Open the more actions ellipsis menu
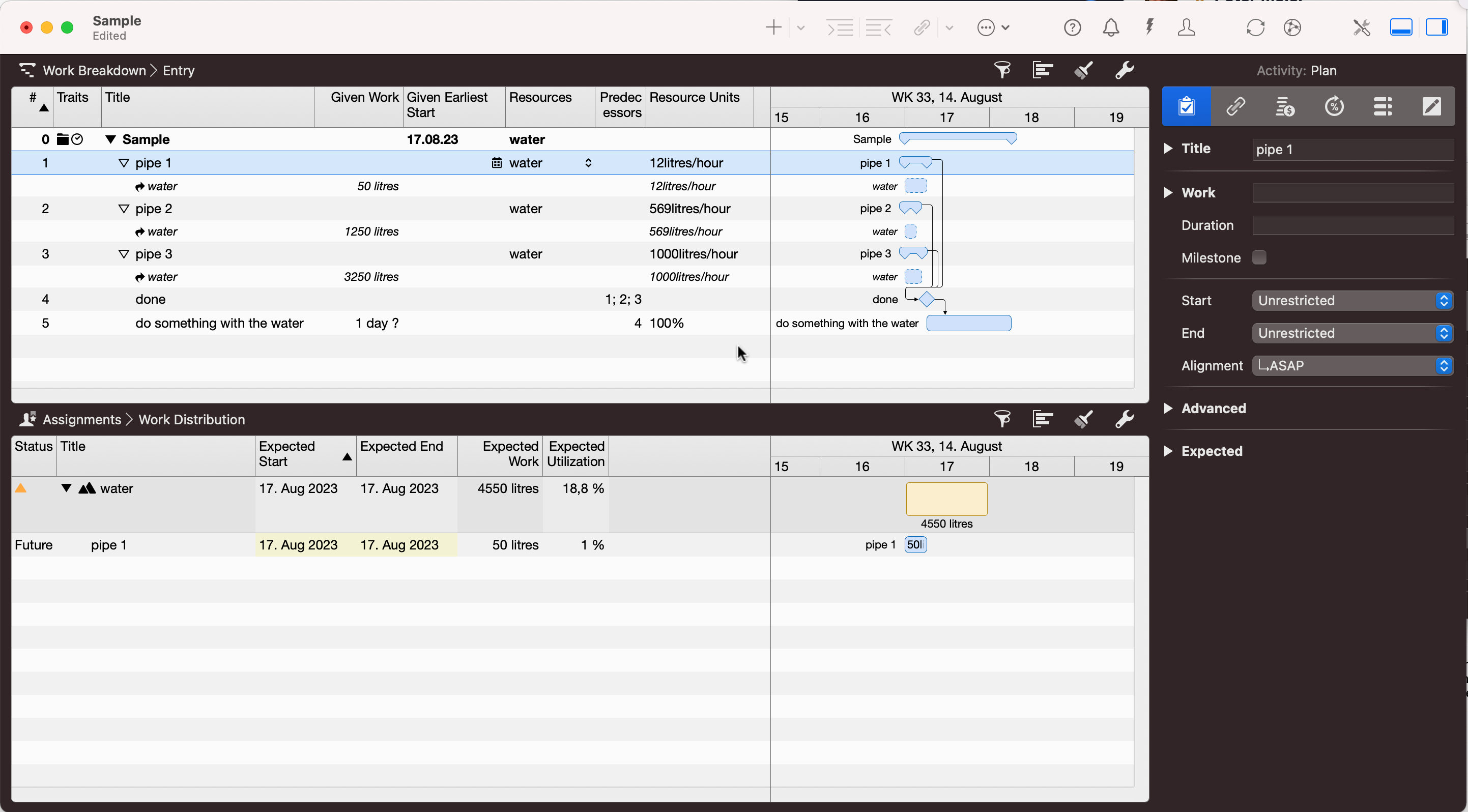Image resolution: width=1468 pixels, height=812 pixels. [993, 27]
